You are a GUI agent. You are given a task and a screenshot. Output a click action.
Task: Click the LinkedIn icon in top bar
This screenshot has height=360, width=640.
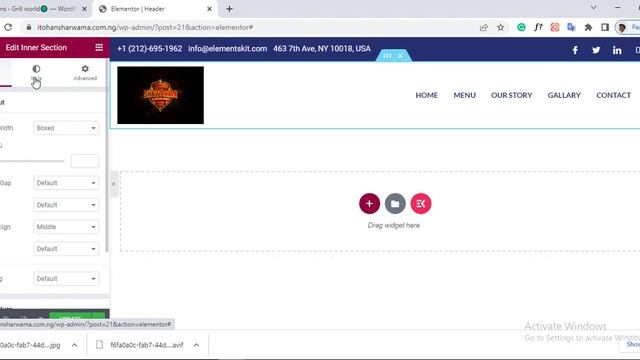[x=617, y=50]
